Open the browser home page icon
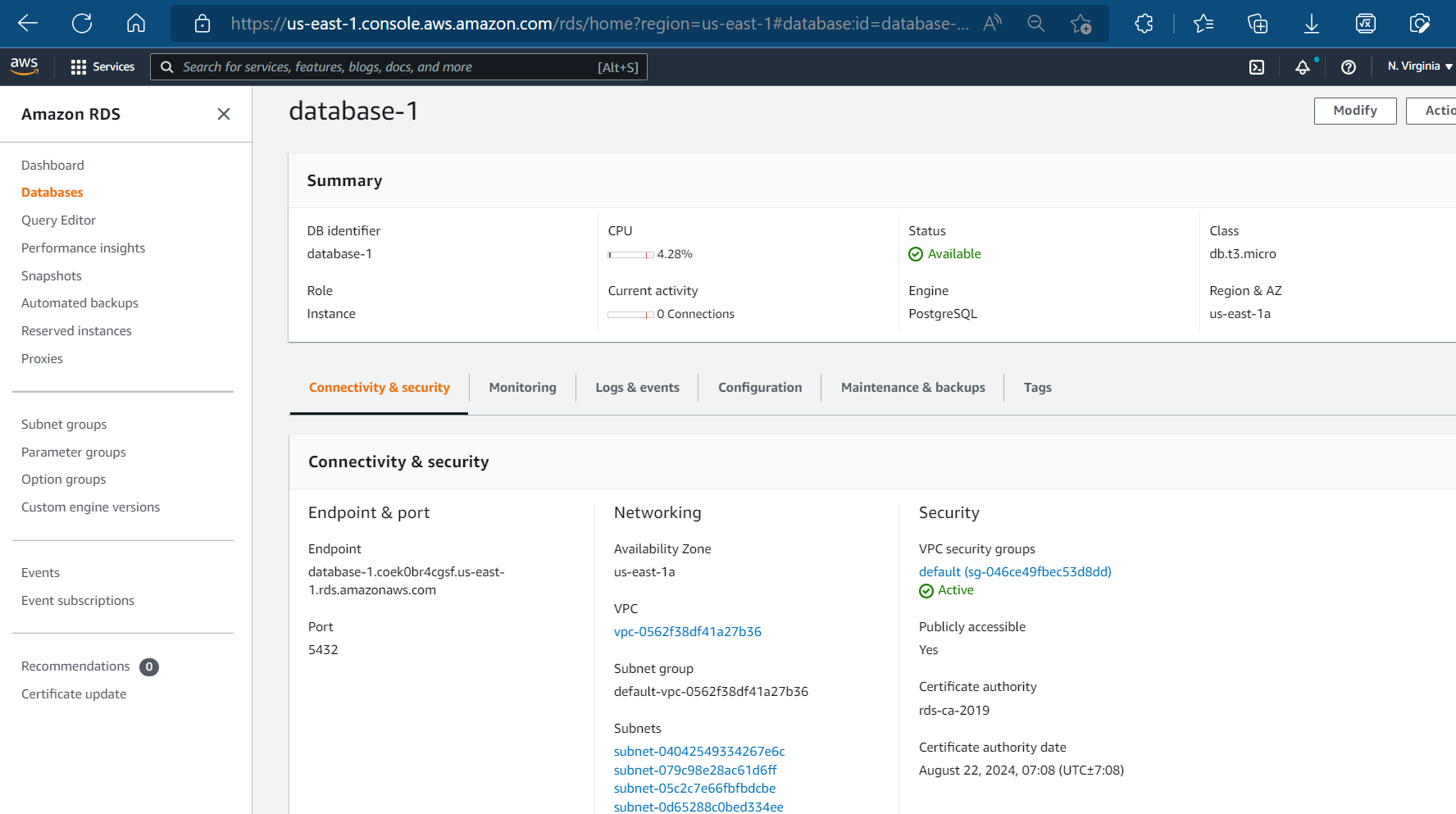The image size is (1456, 814). tap(136, 23)
